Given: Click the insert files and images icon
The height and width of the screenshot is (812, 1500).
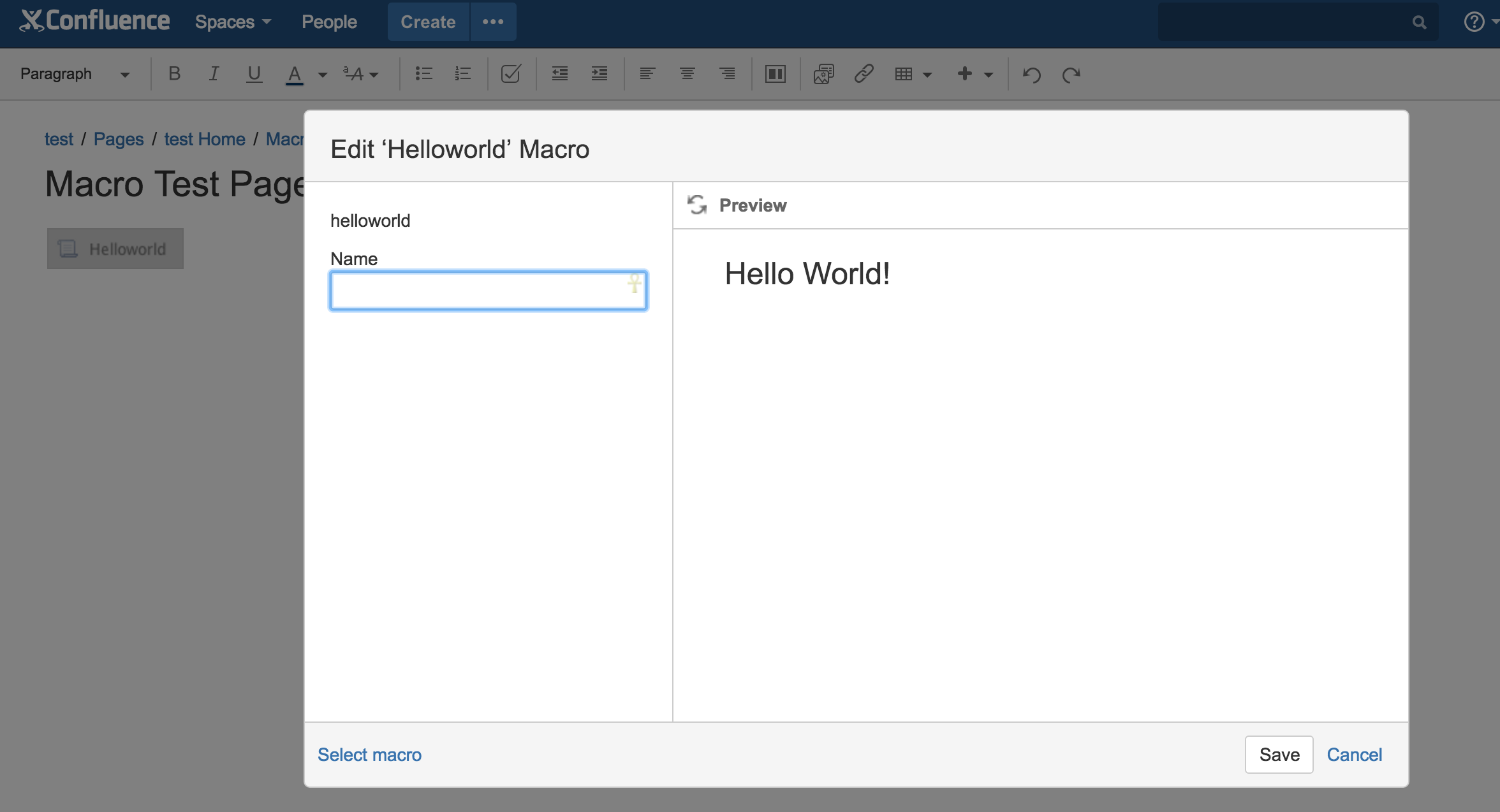Looking at the screenshot, I should click(823, 74).
